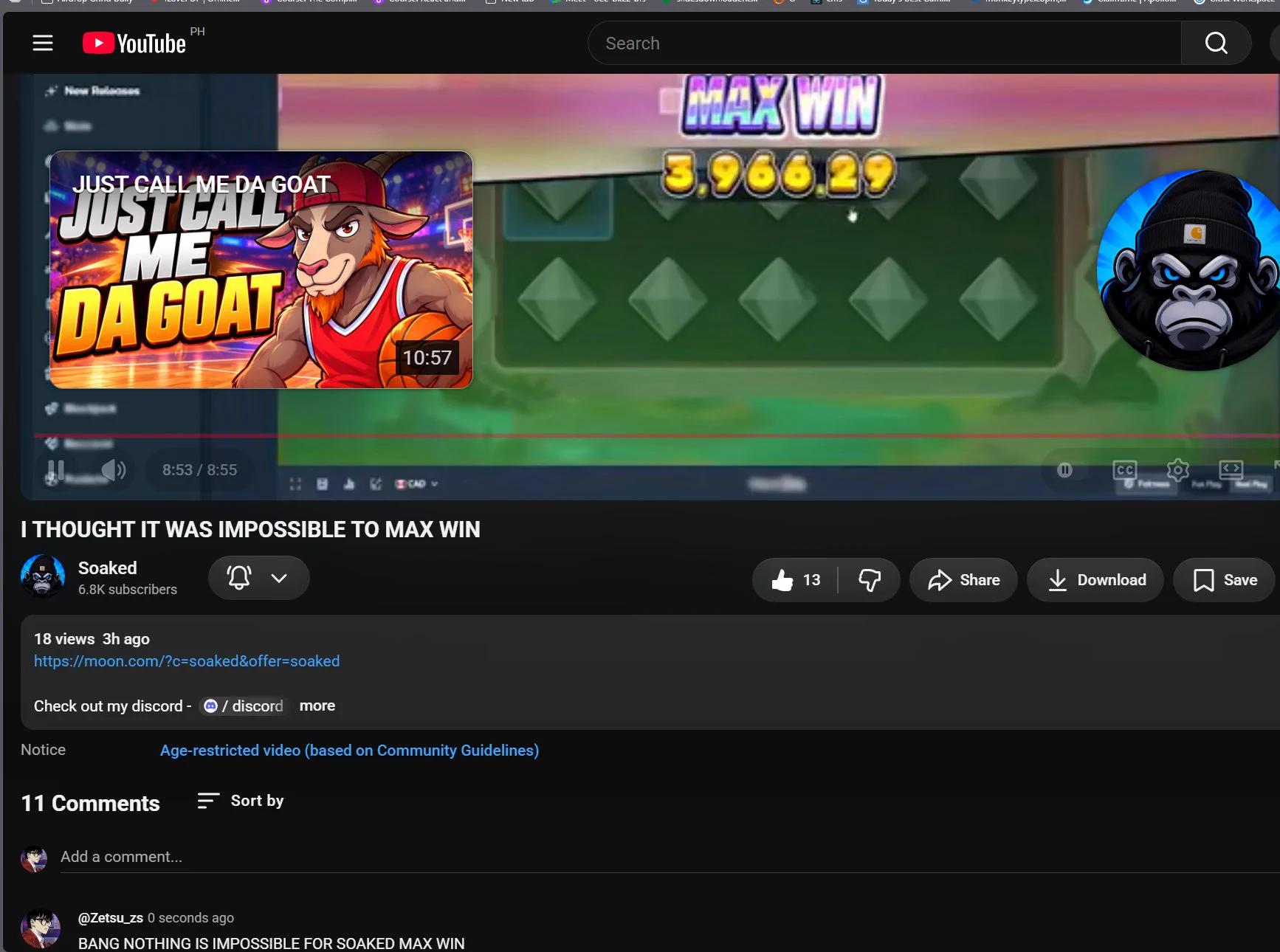This screenshot has width=1280, height=952.
Task: Expand subscription notification chevron dropdown
Action: [279, 578]
